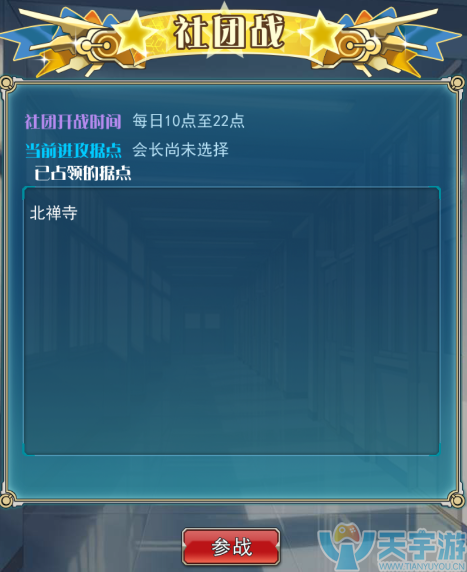Open the www.tianyuyou.cn watermark link

pos(422,566)
